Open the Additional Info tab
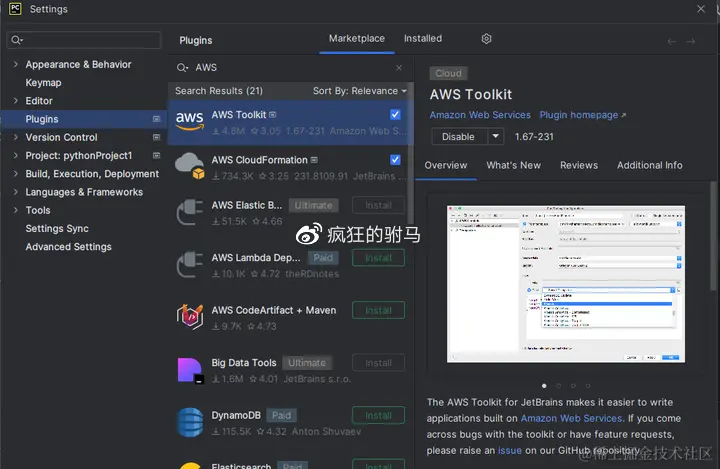 (x=649, y=165)
